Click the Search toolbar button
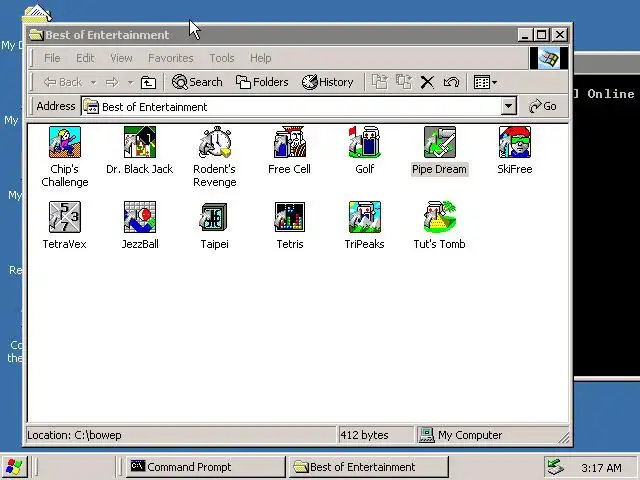The image size is (640, 480). 197,82
